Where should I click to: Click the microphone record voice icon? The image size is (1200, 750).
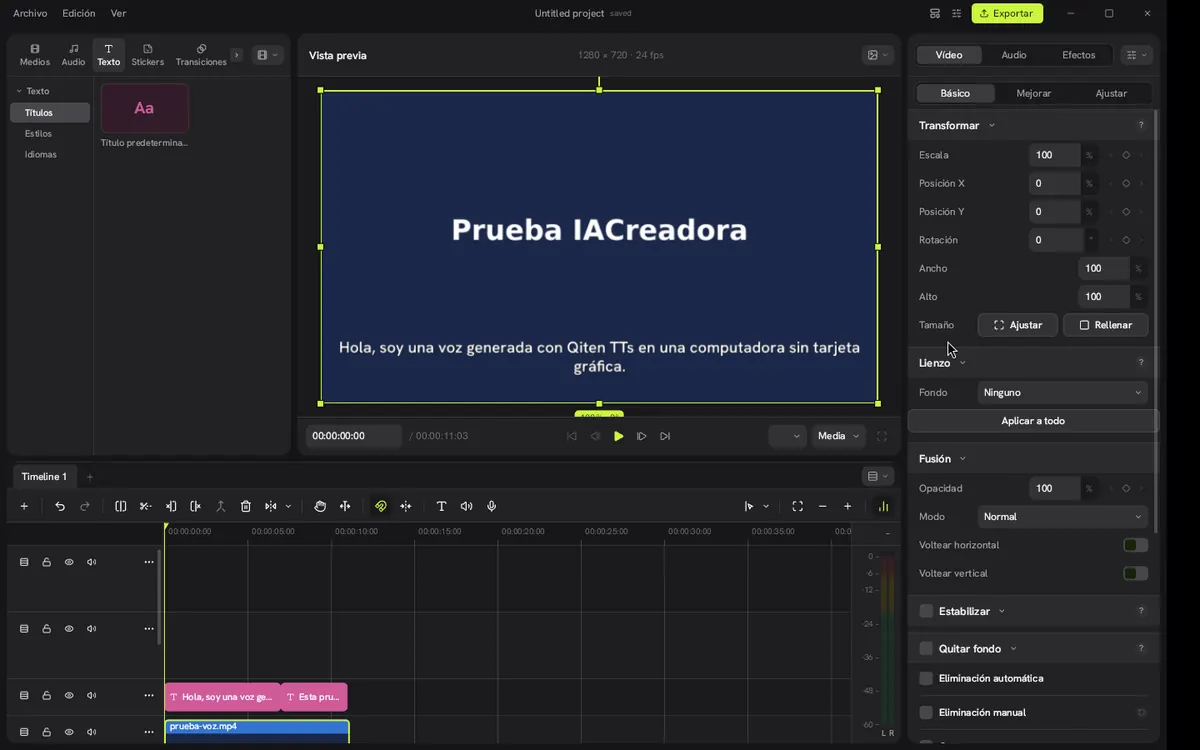pyautogui.click(x=491, y=506)
